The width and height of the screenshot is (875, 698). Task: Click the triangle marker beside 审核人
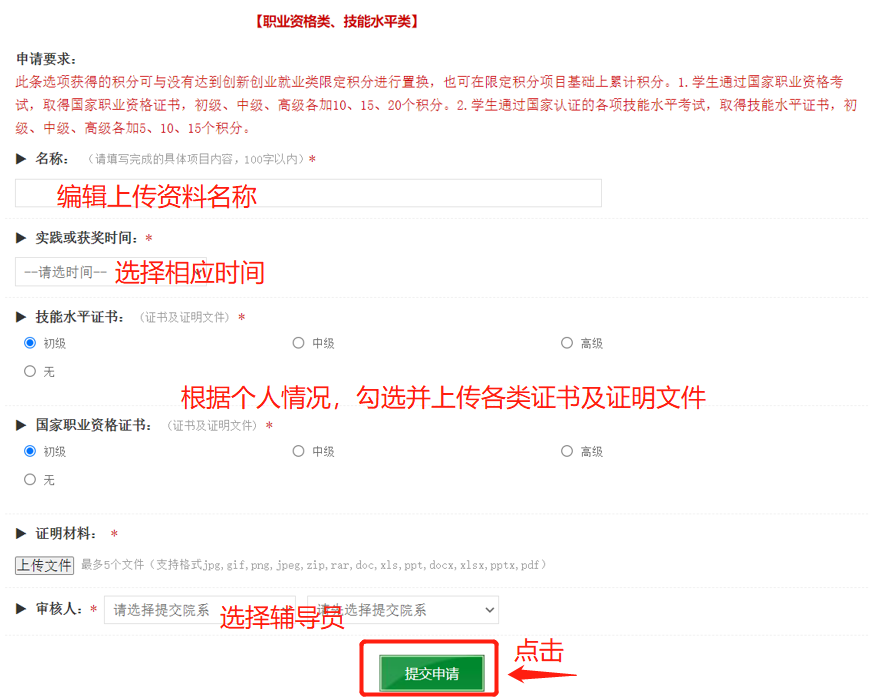click(x=21, y=609)
